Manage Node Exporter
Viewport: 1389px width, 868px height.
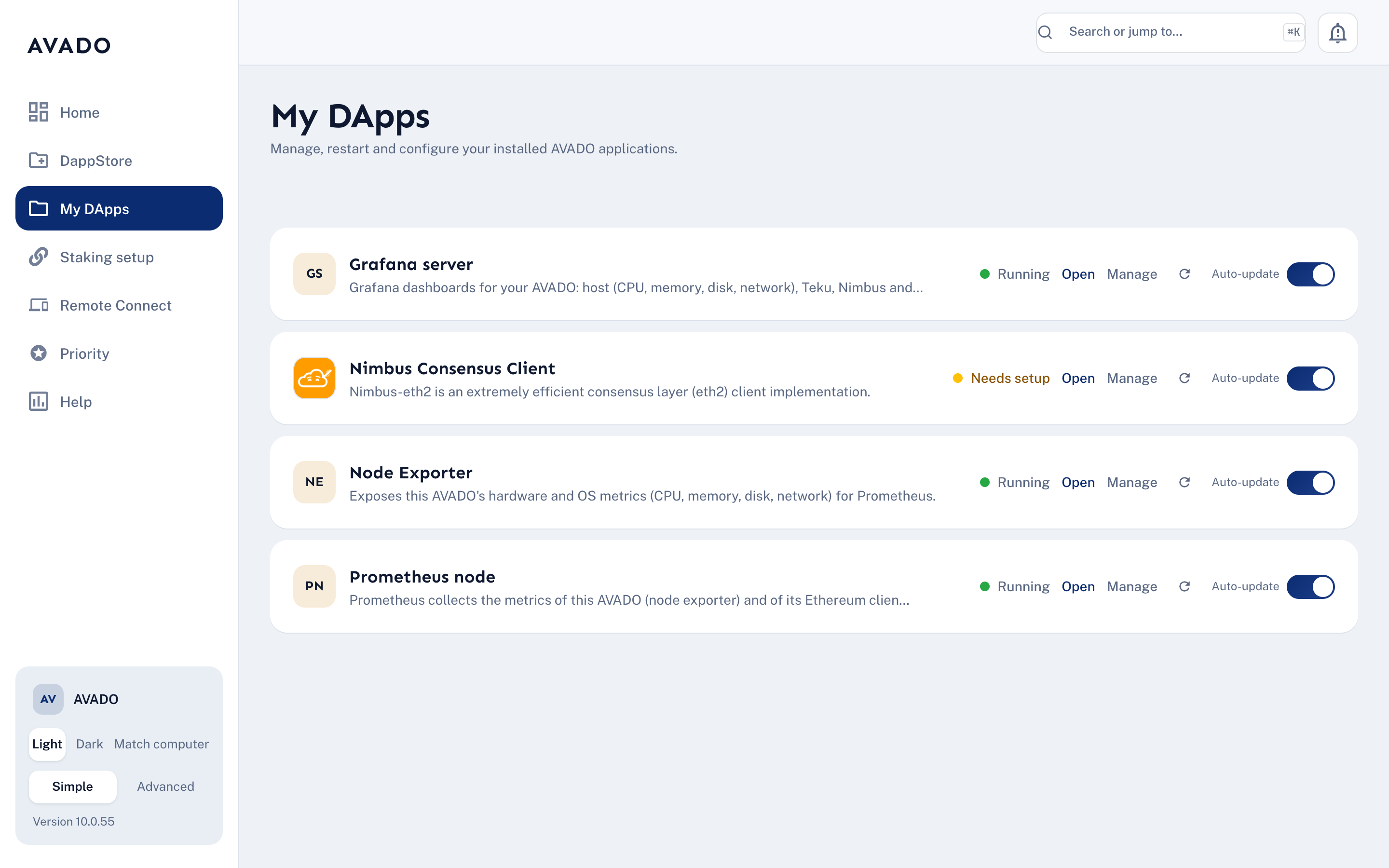pyautogui.click(x=1131, y=482)
